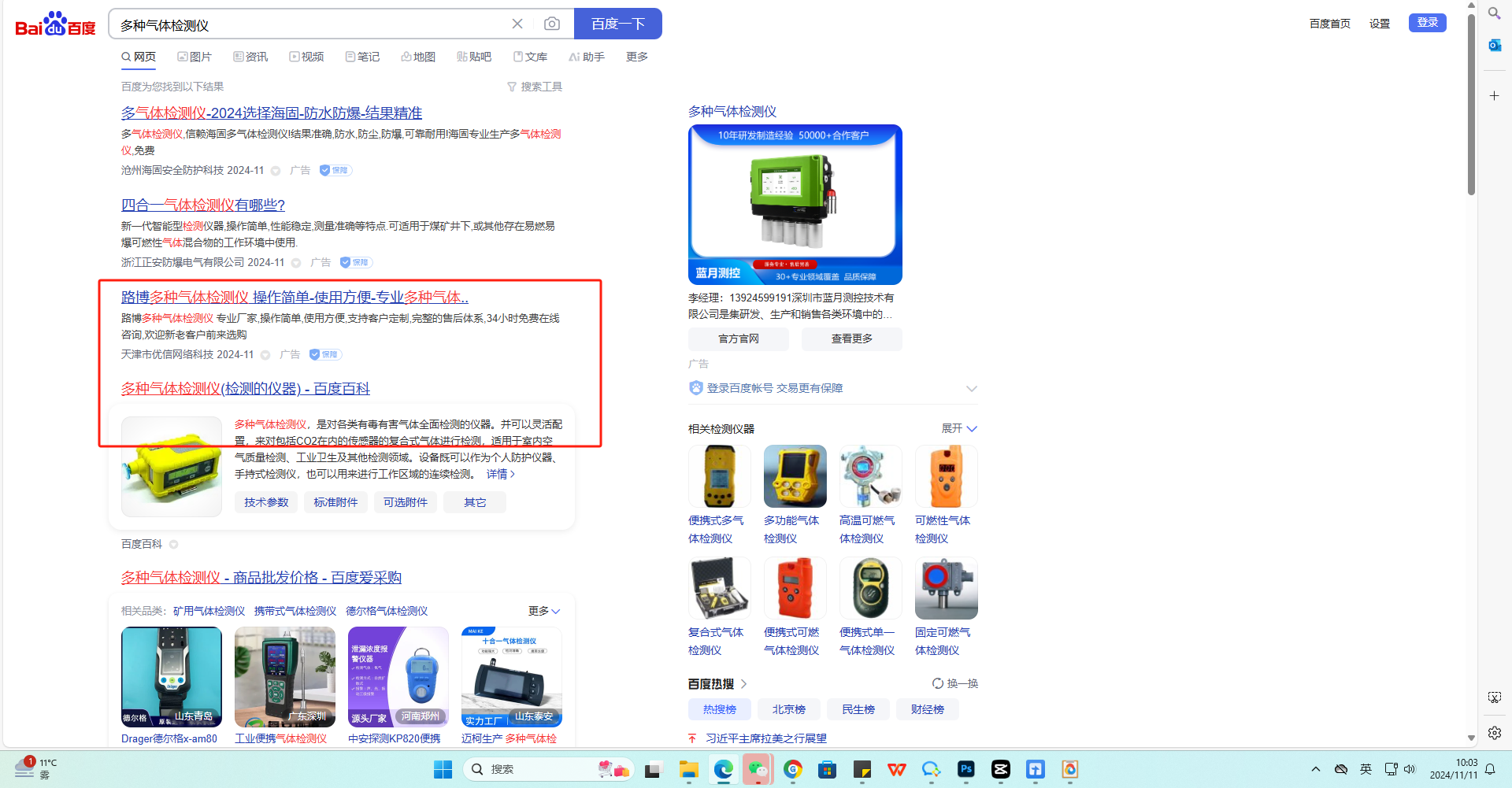
Task: Launch Google Chrome from the taskbar
Action: point(793,769)
